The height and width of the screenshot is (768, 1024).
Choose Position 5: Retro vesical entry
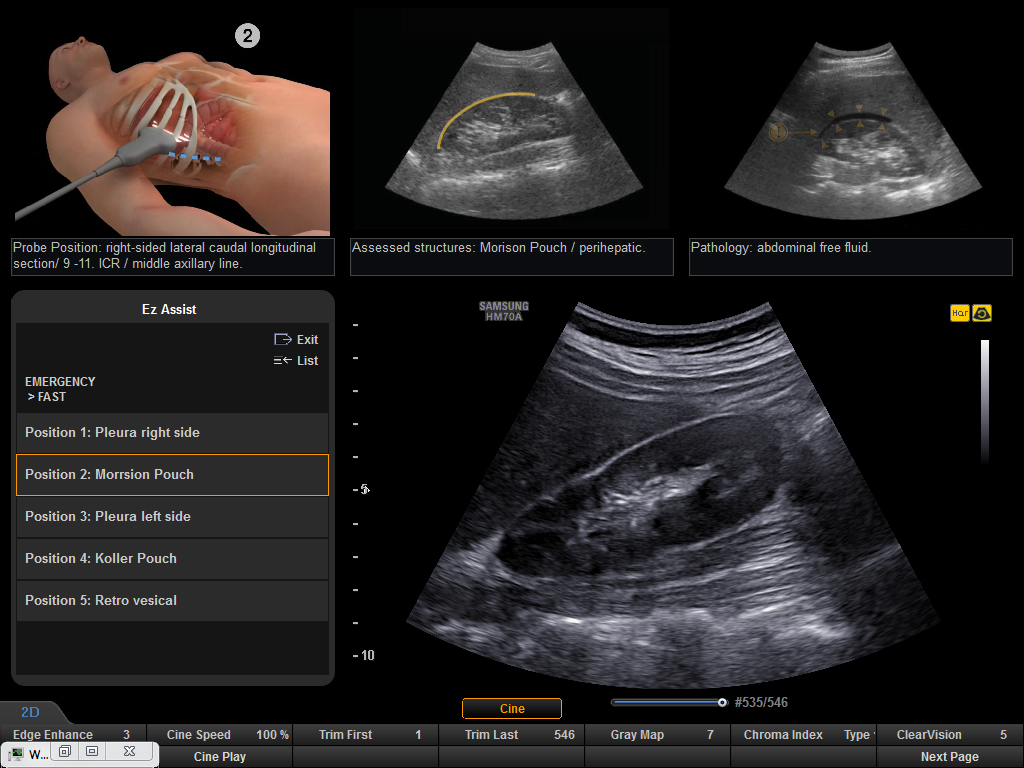(172, 601)
